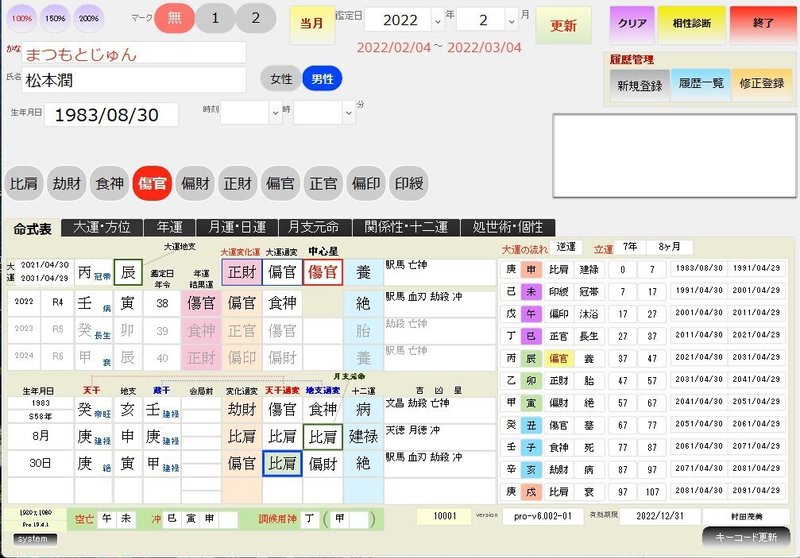Click the クリア button

[x=632, y=23]
